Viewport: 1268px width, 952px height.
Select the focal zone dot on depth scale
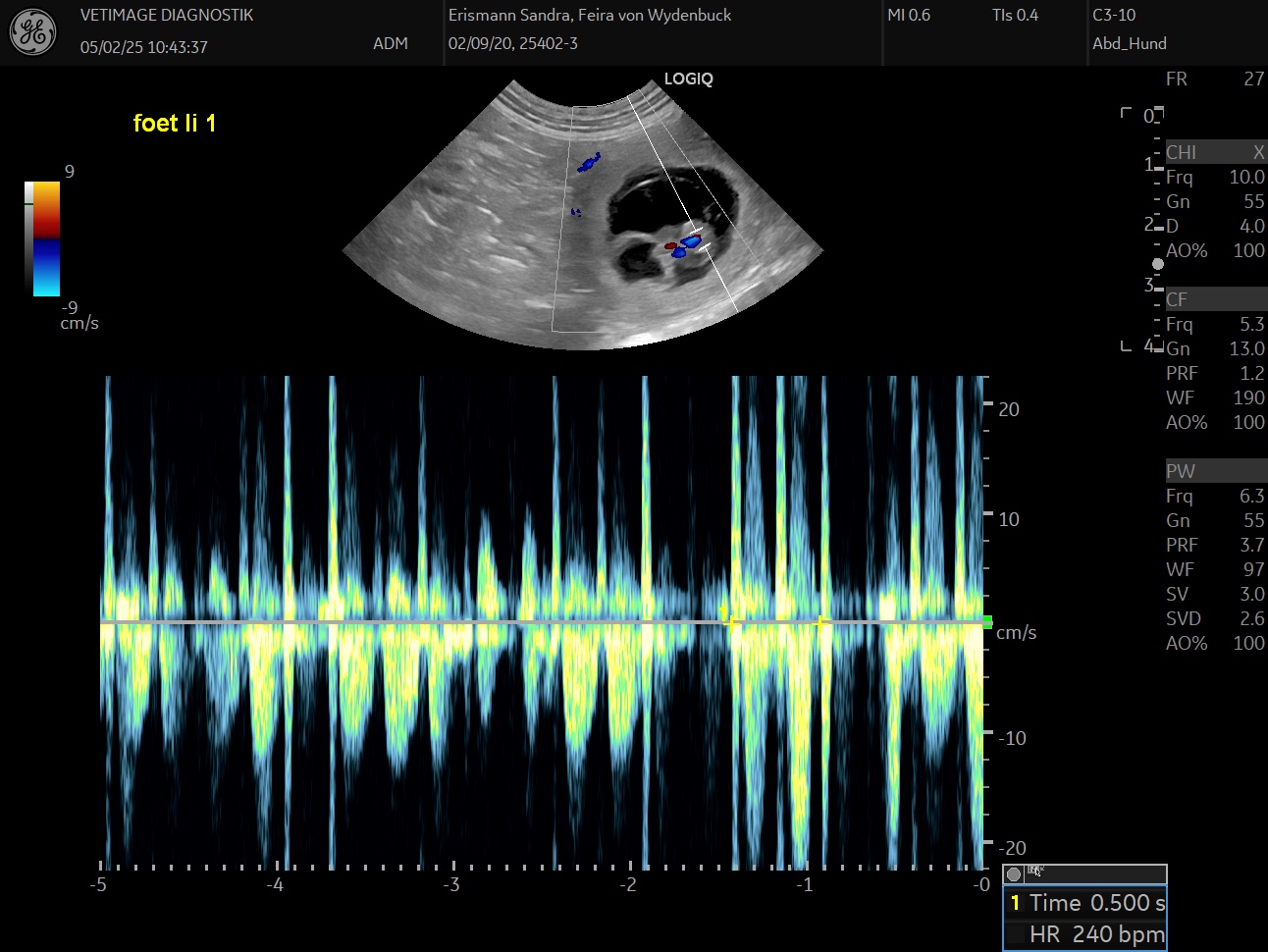1158,264
